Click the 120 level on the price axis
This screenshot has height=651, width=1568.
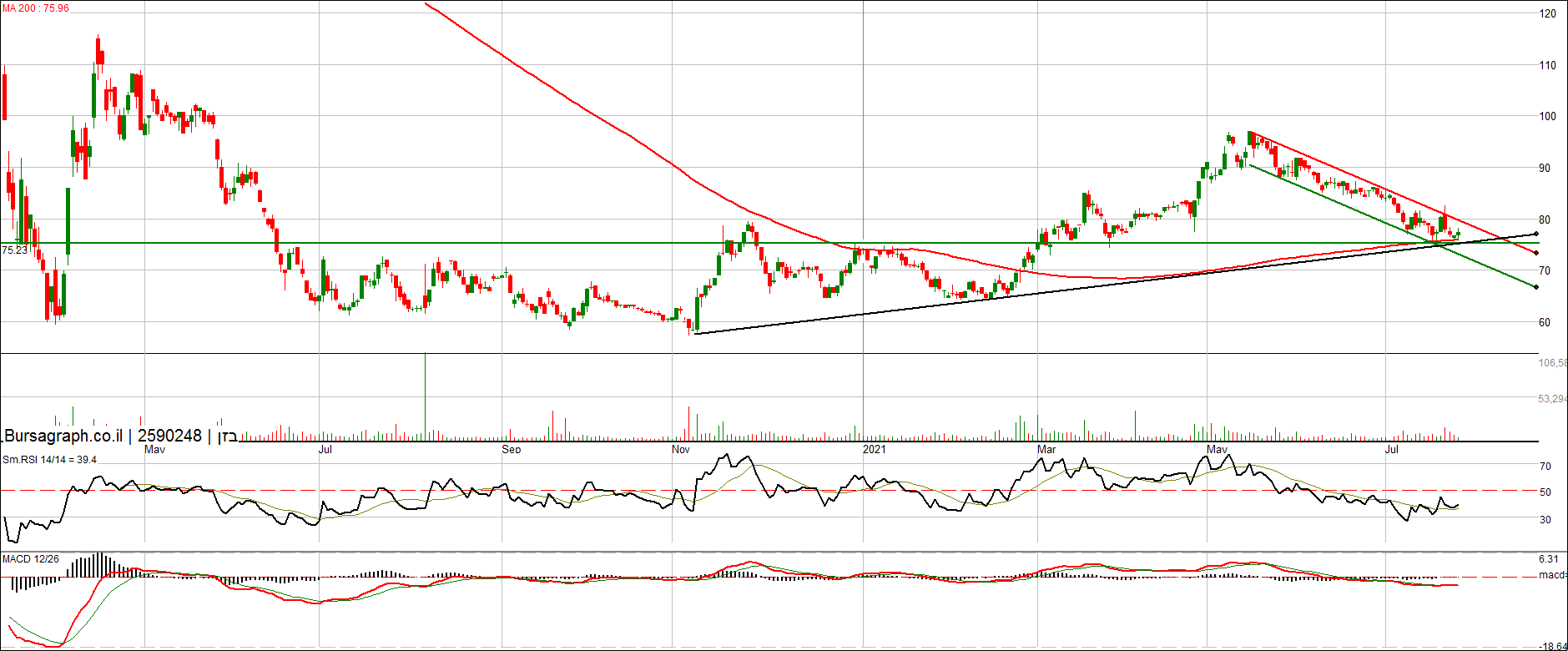(x=1547, y=14)
